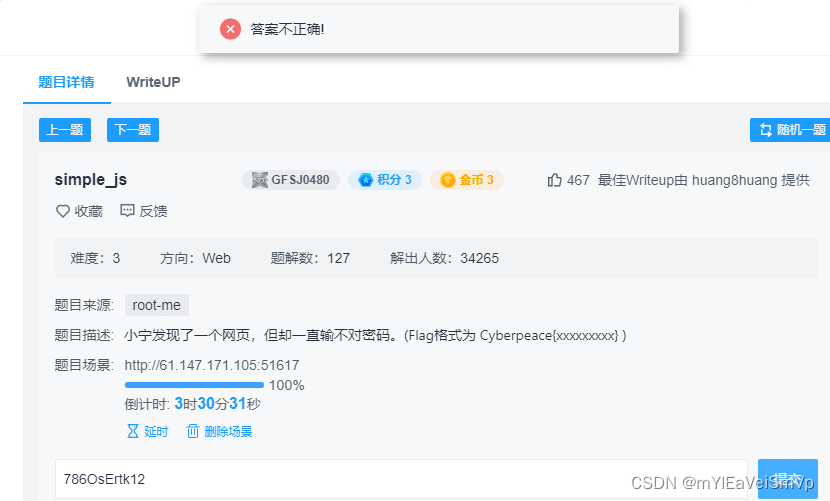Like the challenge with thumbs-up icon

pyautogui.click(x=554, y=180)
